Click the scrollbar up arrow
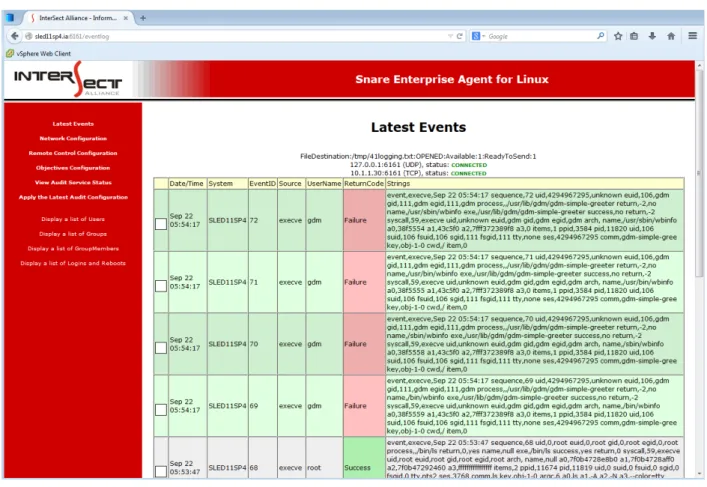Image resolution: width=707 pixels, height=487 pixels. pyautogui.click(x=699, y=65)
